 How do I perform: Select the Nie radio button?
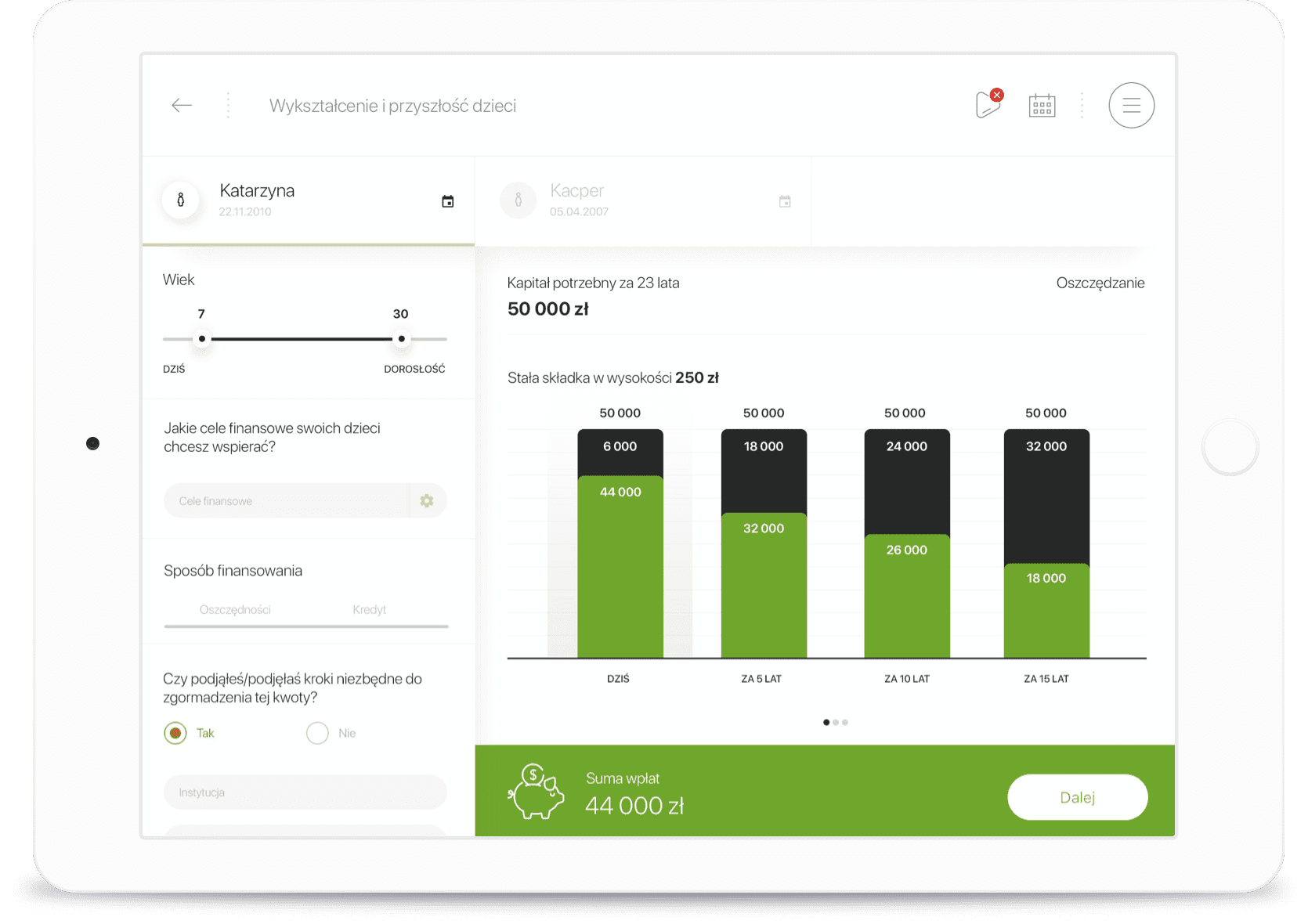(x=317, y=733)
